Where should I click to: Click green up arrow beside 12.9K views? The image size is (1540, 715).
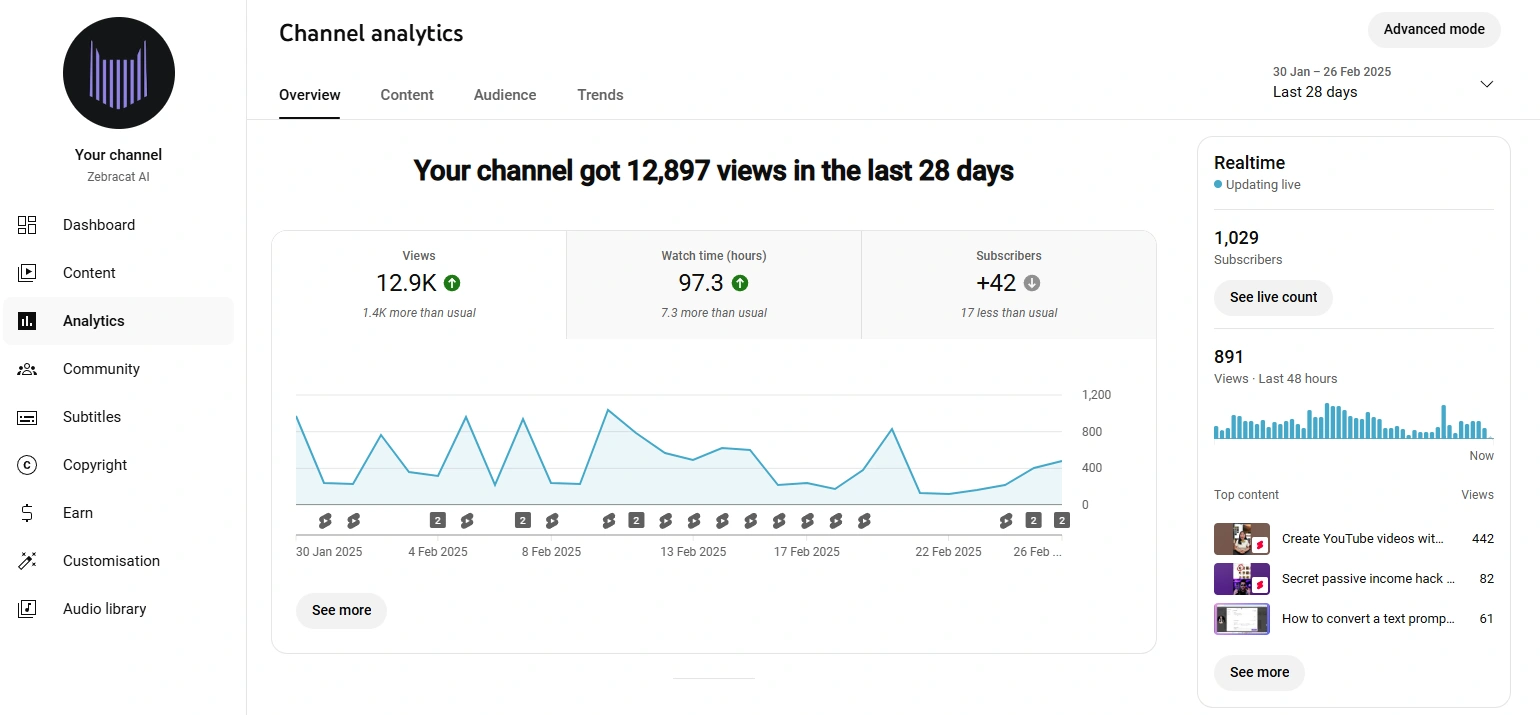452,283
